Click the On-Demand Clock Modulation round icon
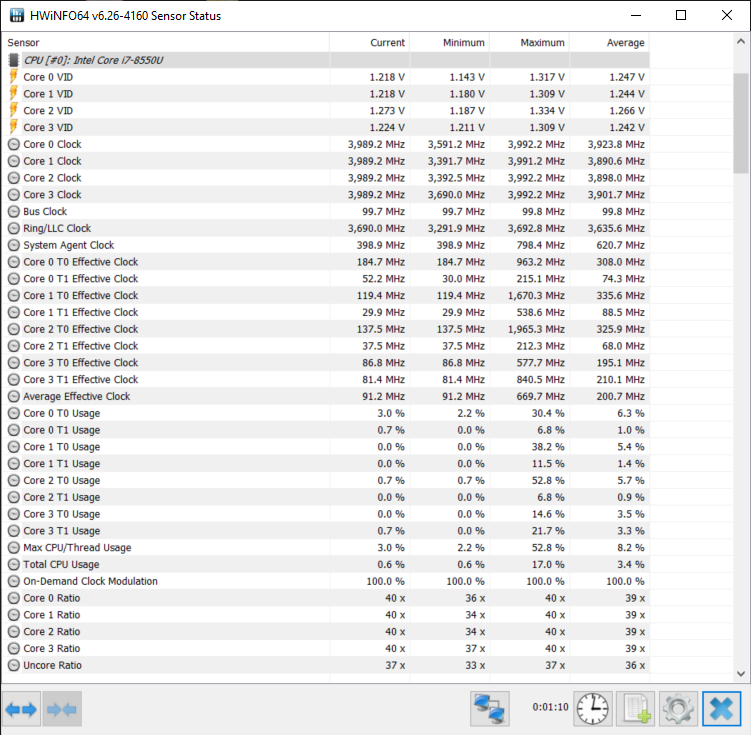This screenshot has width=751, height=735. tap(14, 581)
